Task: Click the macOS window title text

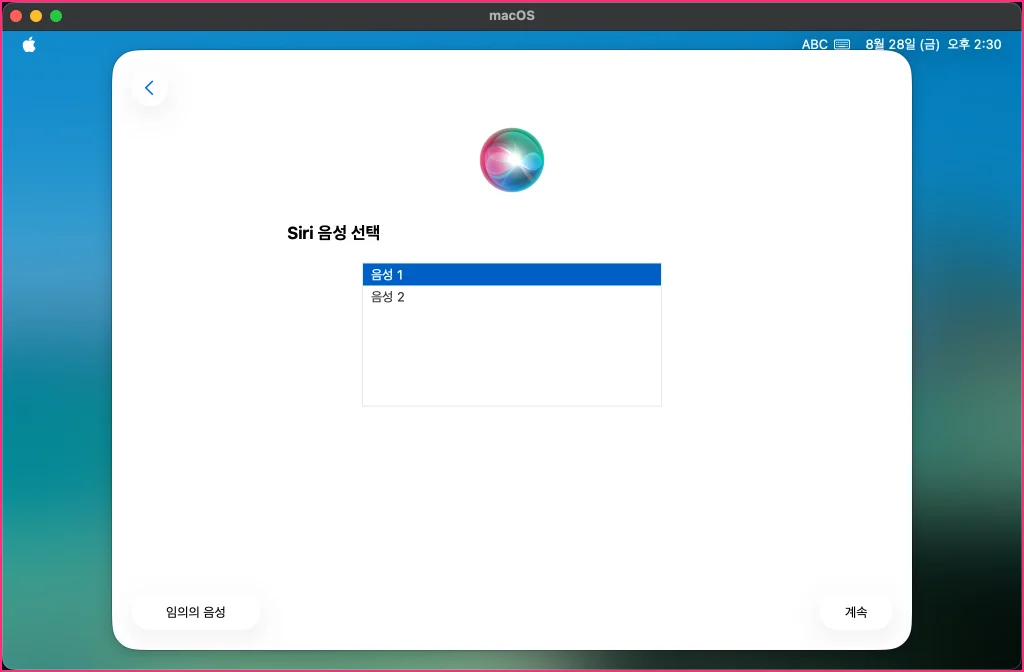Action: pyautogui.click(x=512, y=16)
